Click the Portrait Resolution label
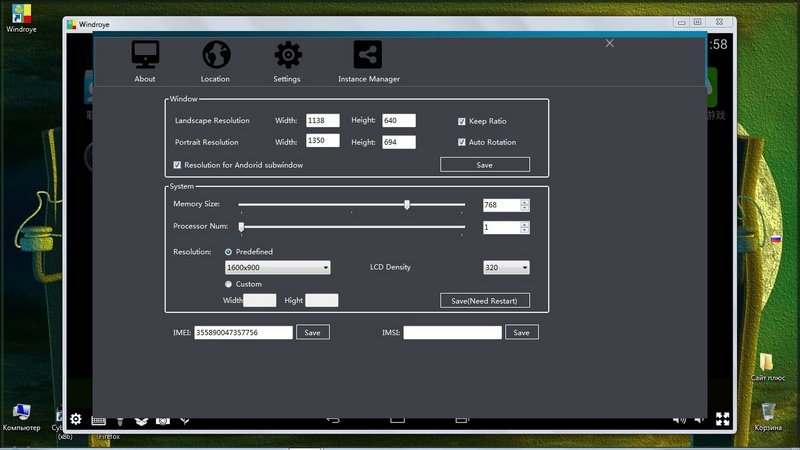Image resolution: width=800 pixels, height=450 pixels. point(207,142)
